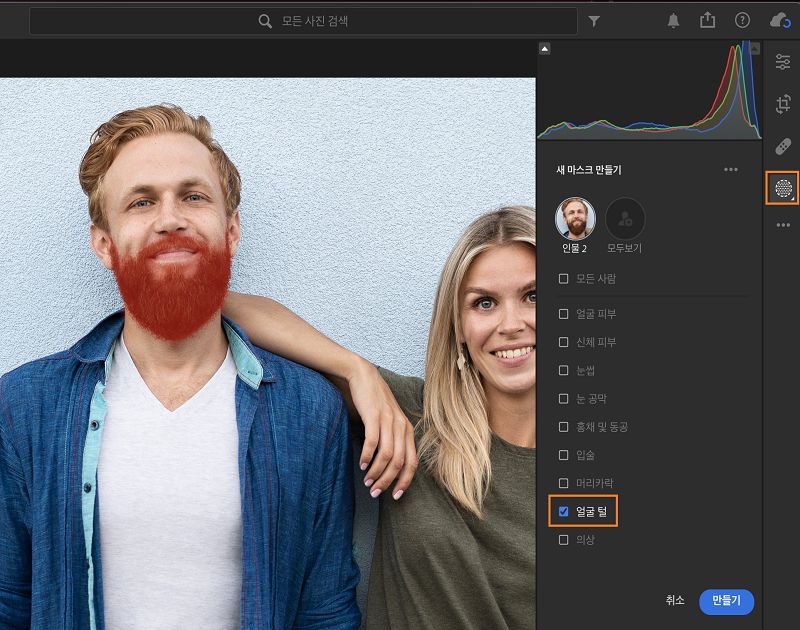Image resolution: width=800 pixels, height=630 pixels.
Task: Enable the 모든 사람 checkbox
Action: [563, 279]
